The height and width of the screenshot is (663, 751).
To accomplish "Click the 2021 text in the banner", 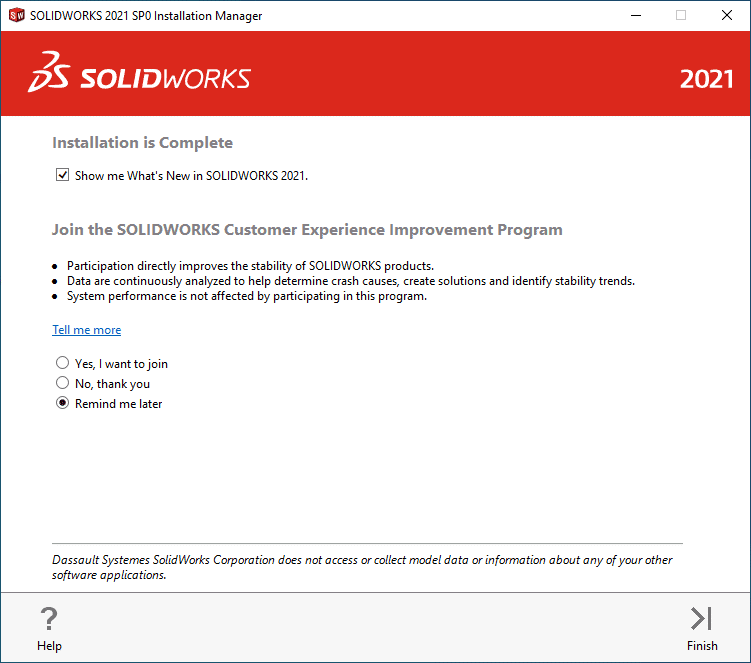I will click(706, 80).
